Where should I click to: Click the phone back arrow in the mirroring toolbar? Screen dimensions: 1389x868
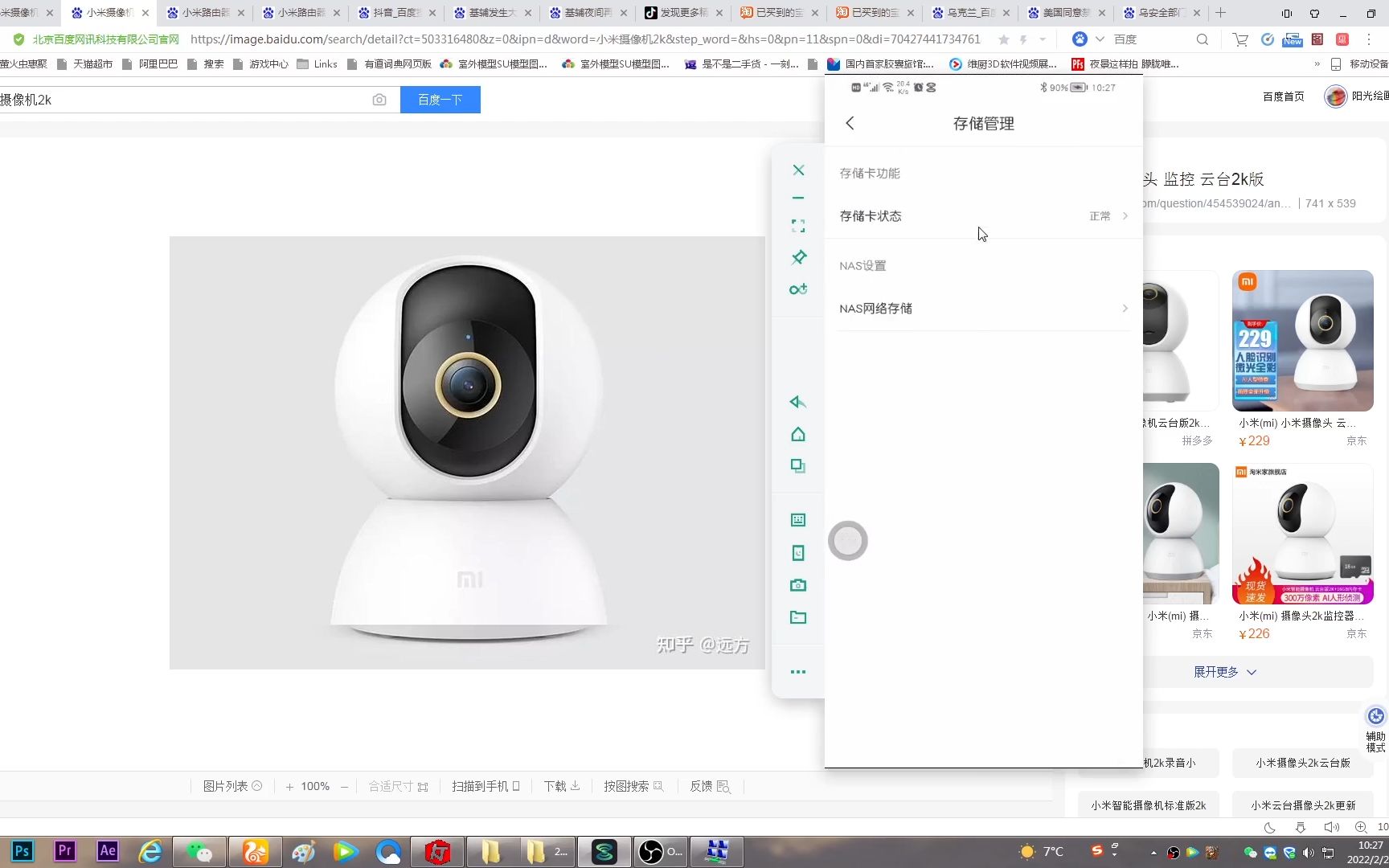(798, 403)
